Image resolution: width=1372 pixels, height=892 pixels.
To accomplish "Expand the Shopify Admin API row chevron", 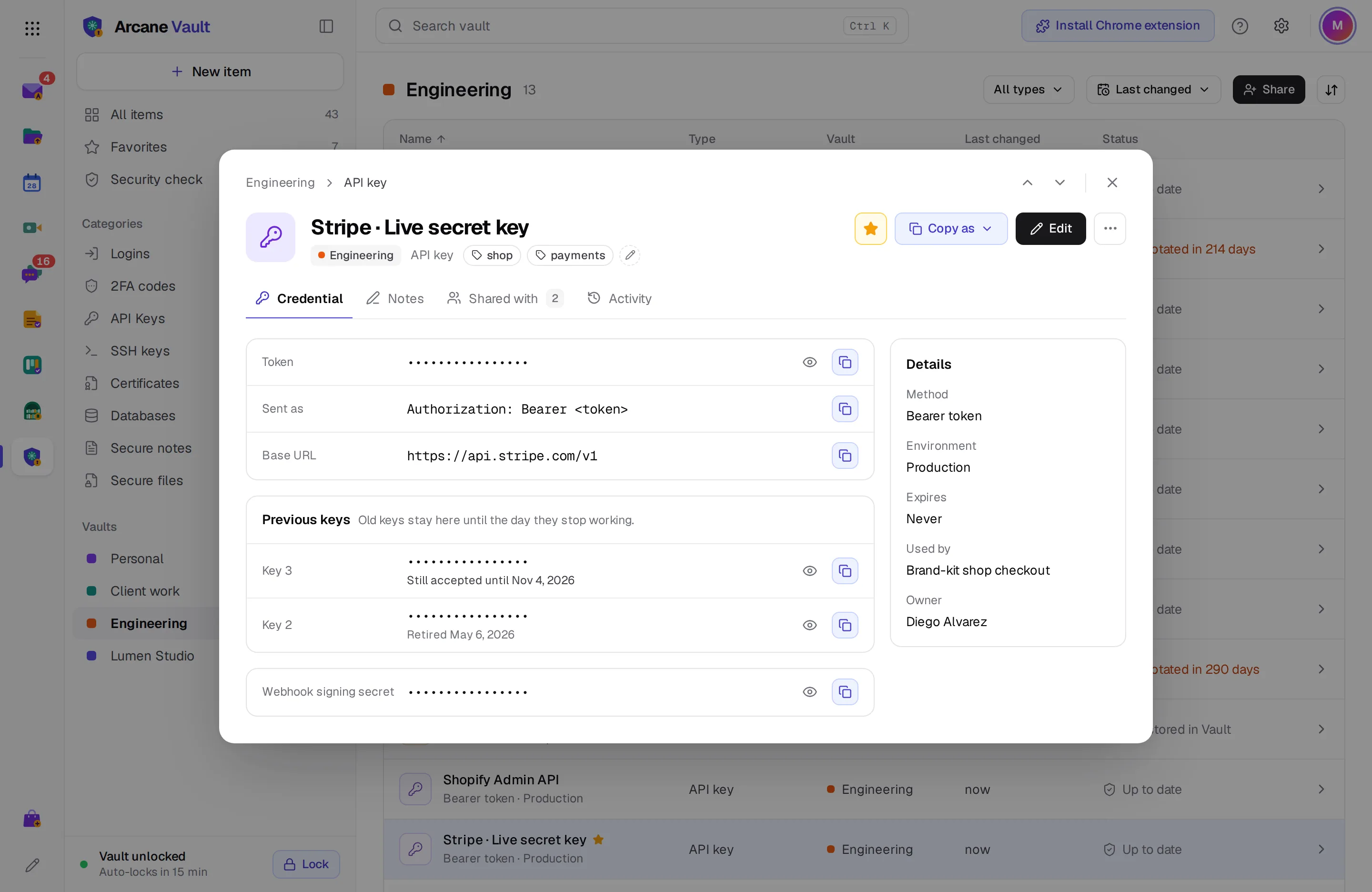I will click(x=1321, y=790).
